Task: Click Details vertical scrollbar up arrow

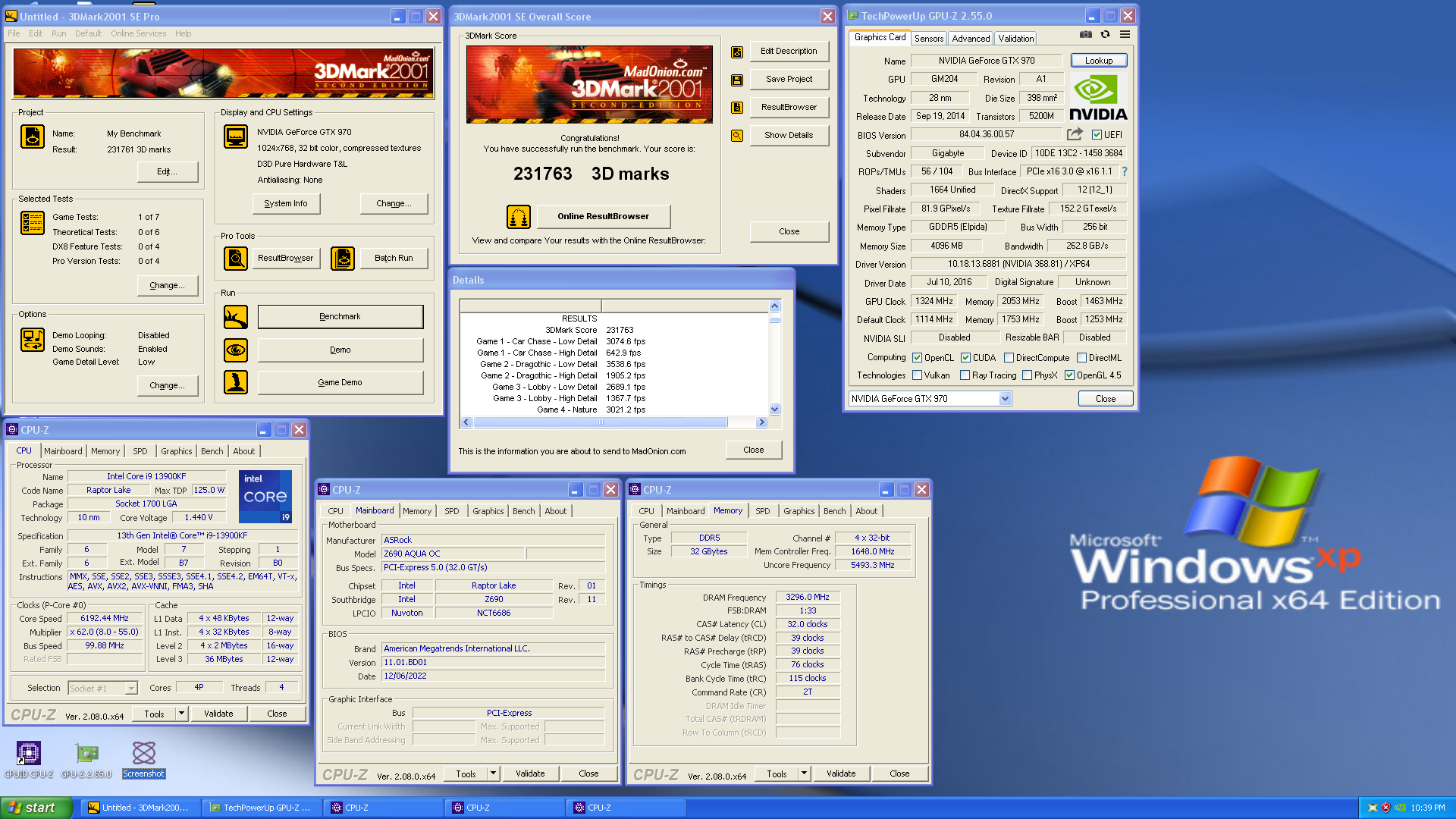Action: pyautogui.click(x=774, y=306)
